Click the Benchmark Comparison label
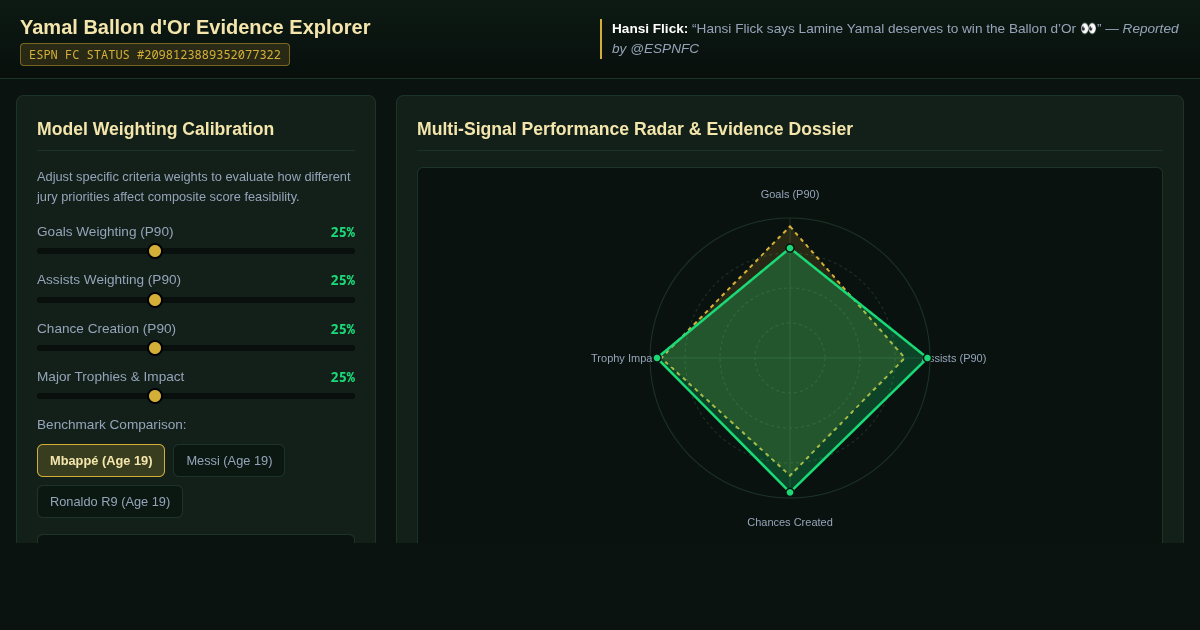Image resolution: width=1200 pixels, height=630 pixels. [112, 424]
